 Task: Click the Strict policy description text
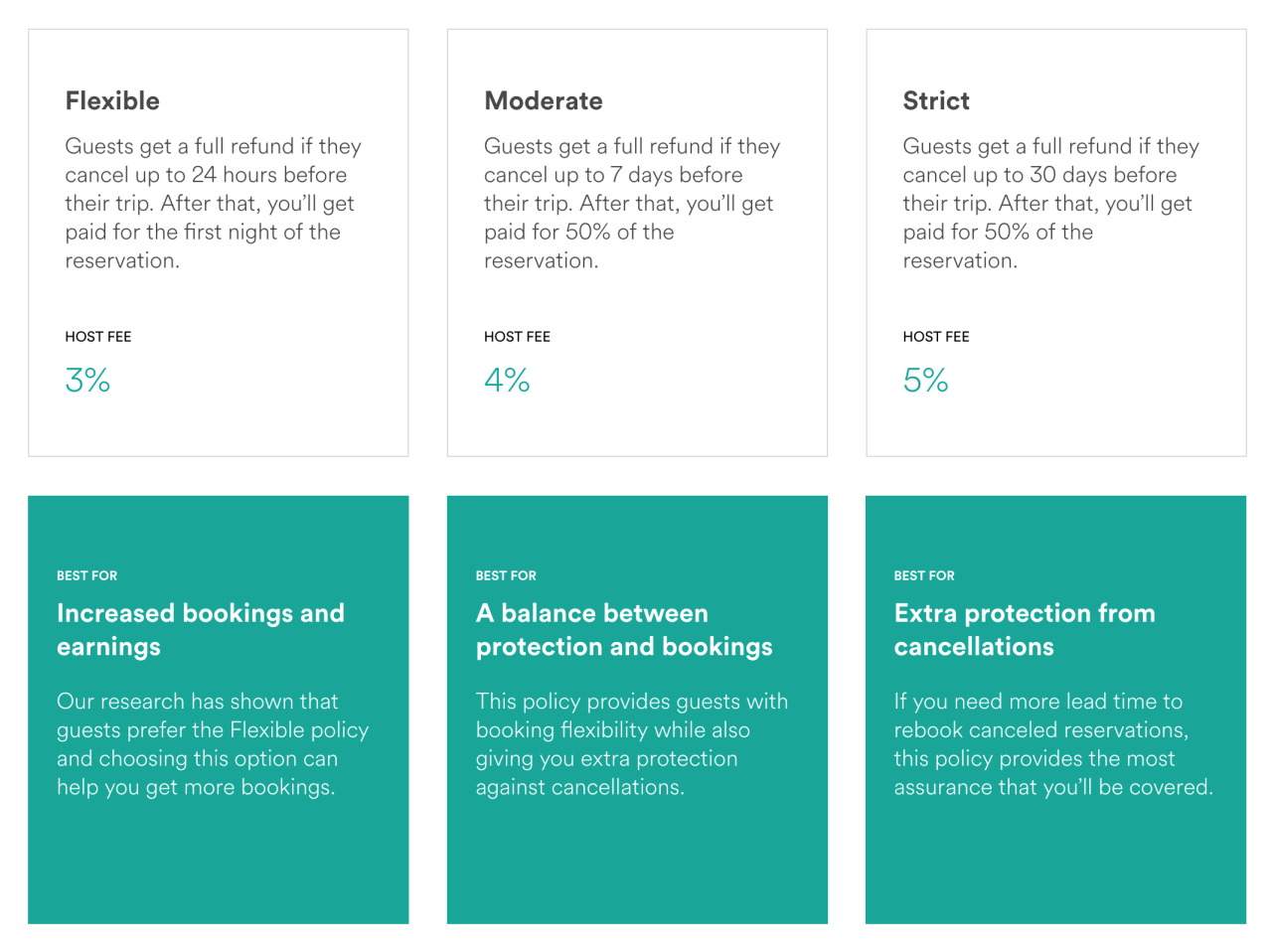(1050, 204)
